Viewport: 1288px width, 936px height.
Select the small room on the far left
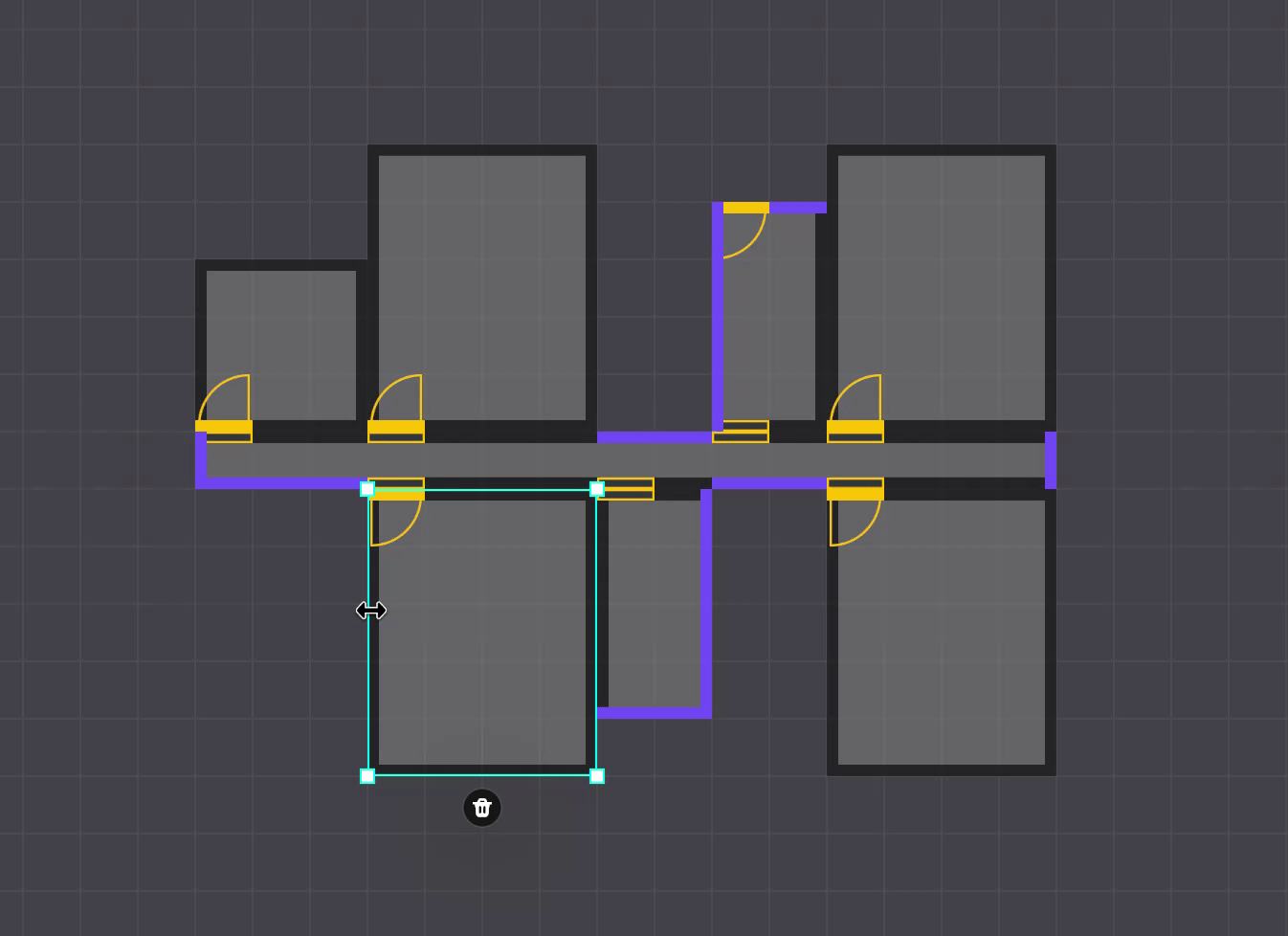tap(281, 325)
